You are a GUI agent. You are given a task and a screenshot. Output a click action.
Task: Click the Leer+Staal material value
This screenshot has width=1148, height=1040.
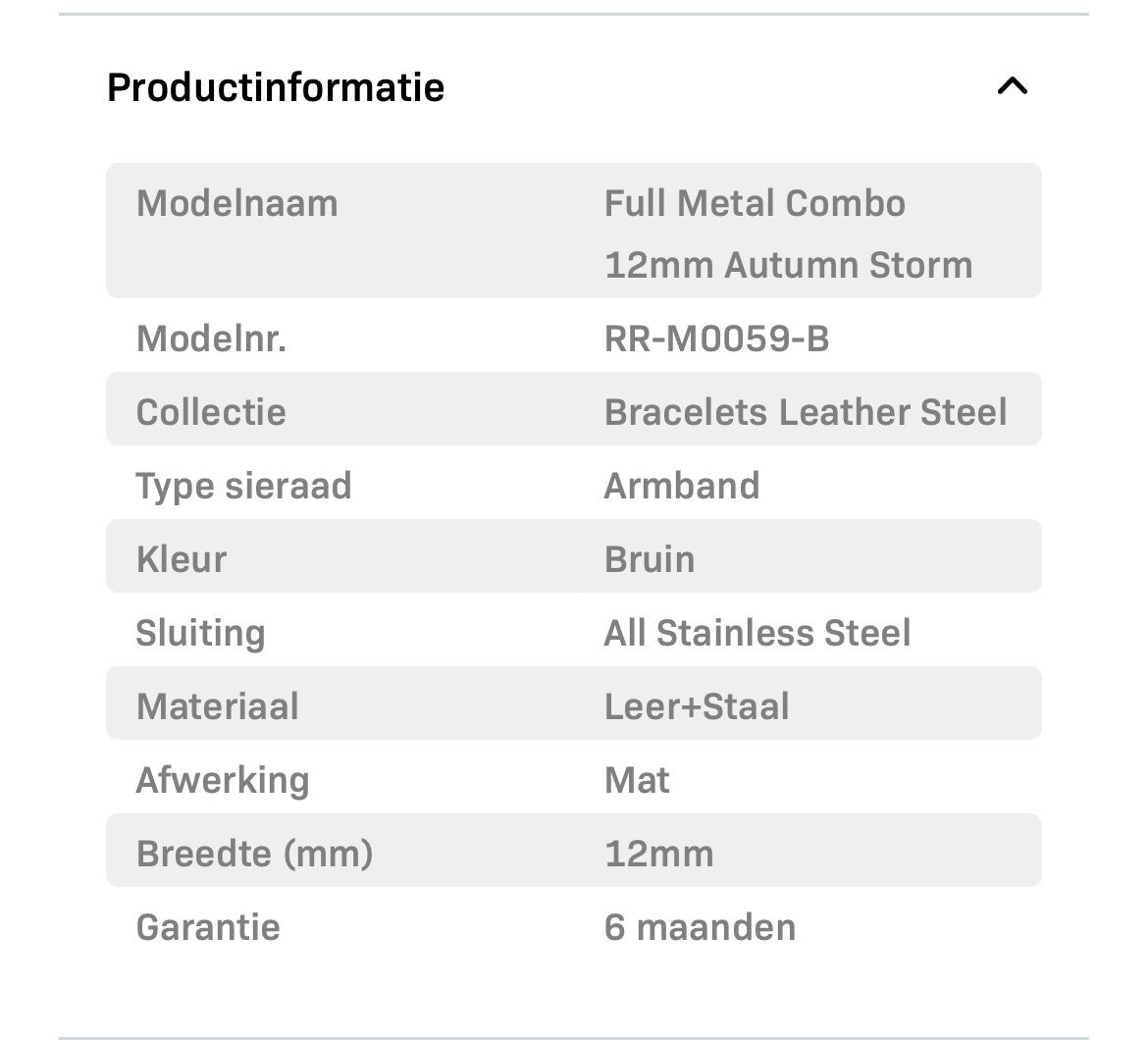tap(697, 706)
